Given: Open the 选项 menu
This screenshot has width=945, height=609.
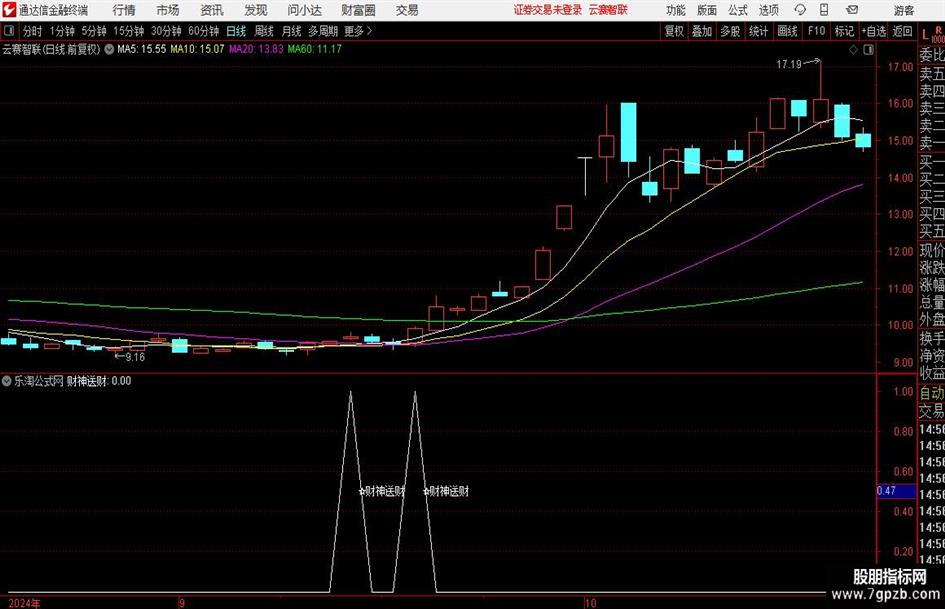Looking at the screenshot, I should (768, 10).
